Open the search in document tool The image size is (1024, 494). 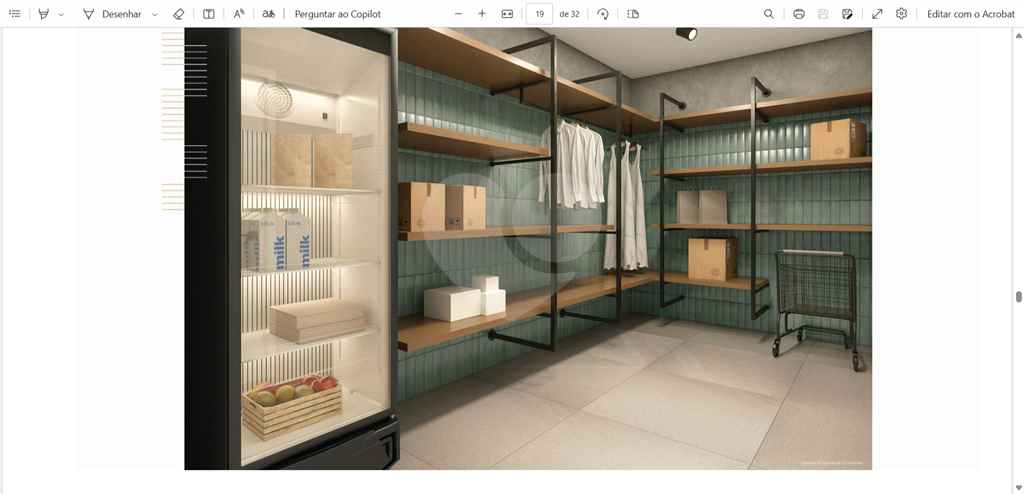point(769,14)
